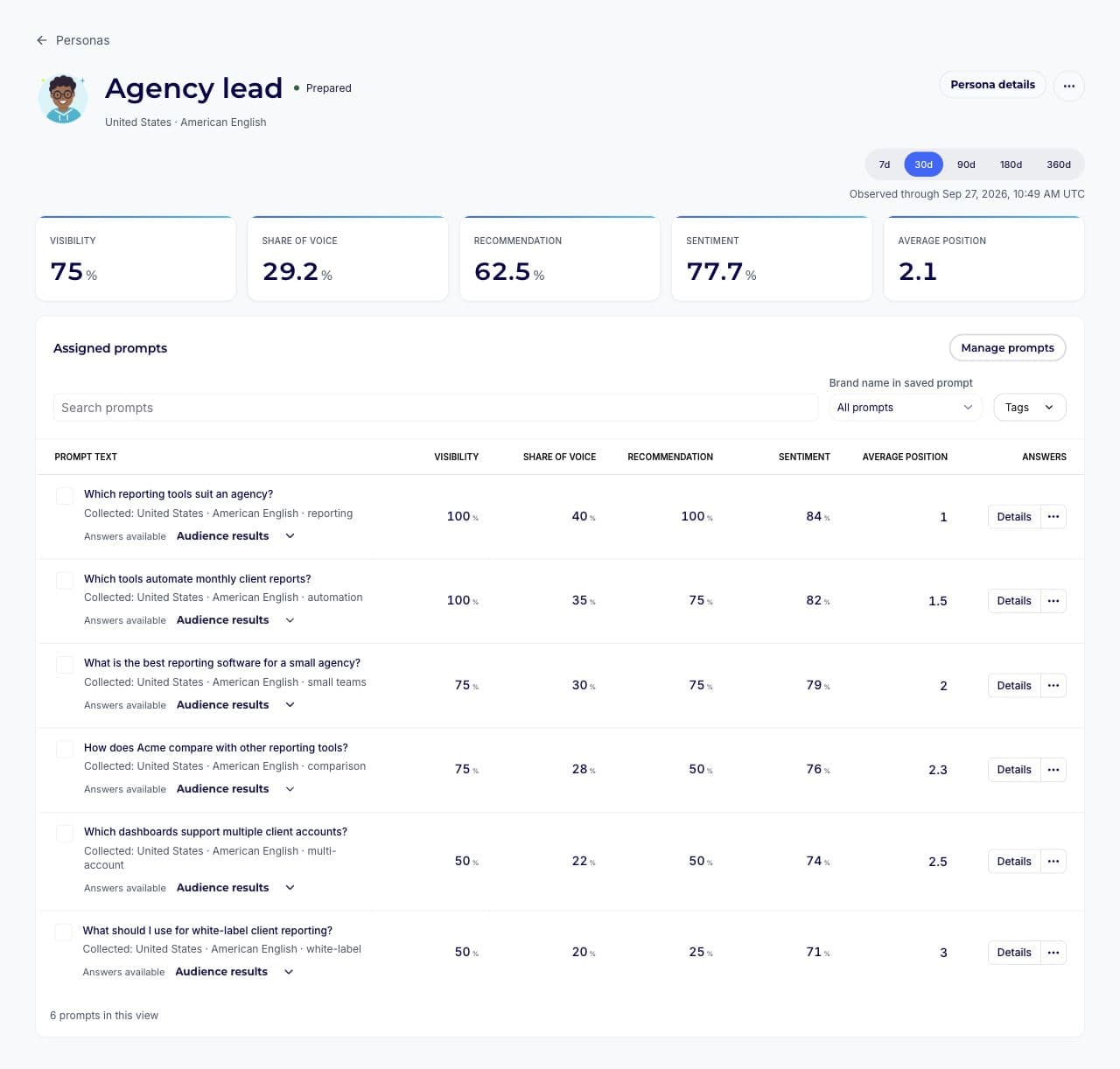
Task: Open Persona details
Action: coord(992,85)
